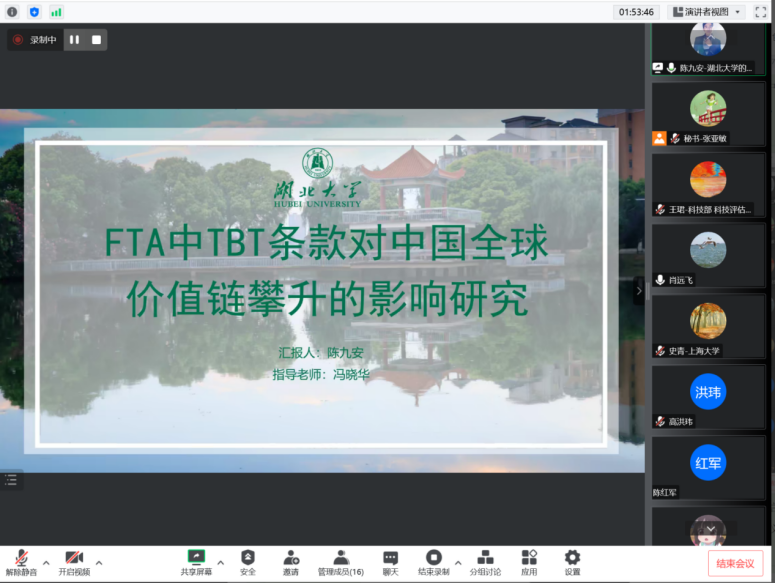
Task: Click muted mic icon beside 王珺
Action: click(660, 209)
